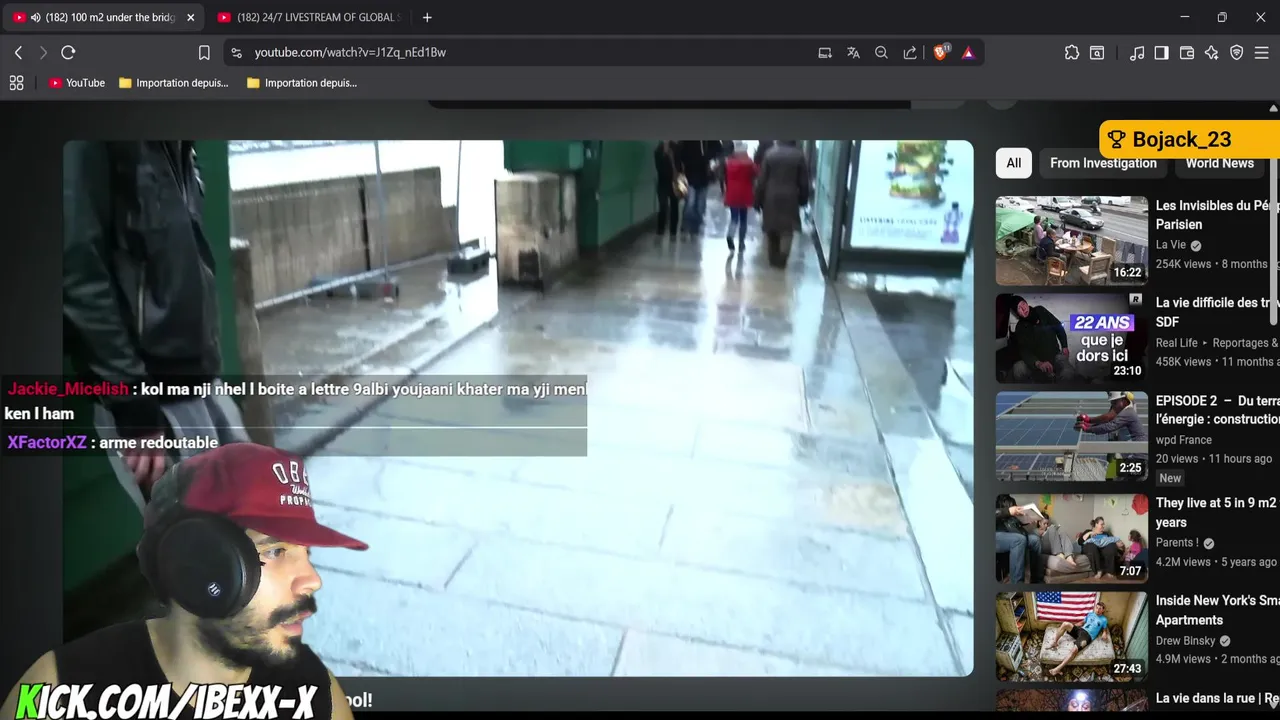The image size is (1280, 720).
Task: Click 'Inside New York's Sma...' video title
Action: (1217, 610)
